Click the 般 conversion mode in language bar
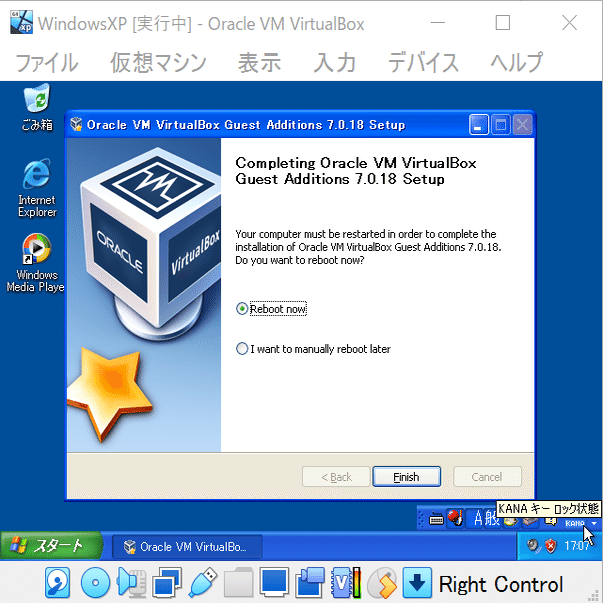The image size is (603, 603). (491, 518)
